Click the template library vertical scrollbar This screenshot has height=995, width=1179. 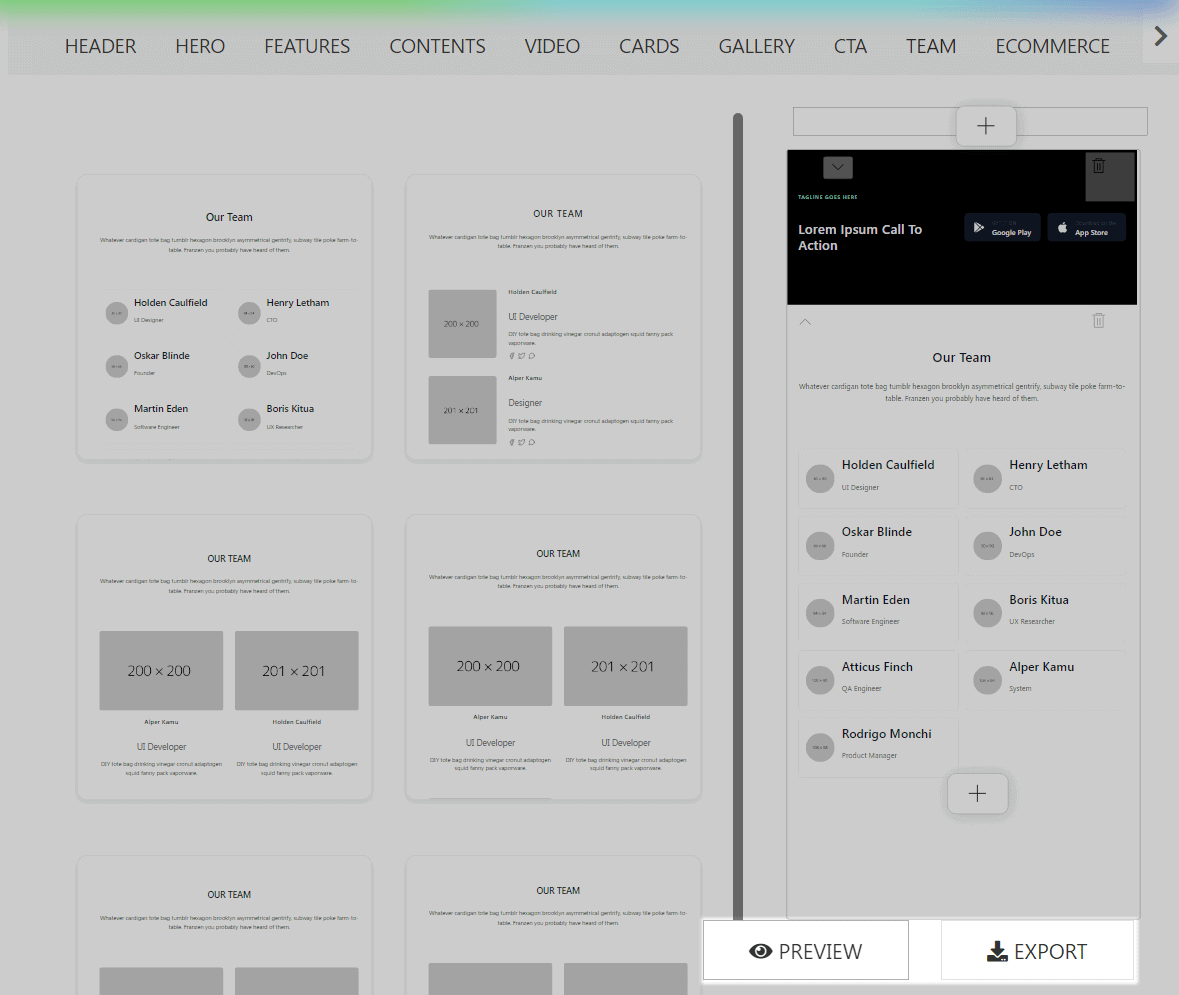[738, 516]
